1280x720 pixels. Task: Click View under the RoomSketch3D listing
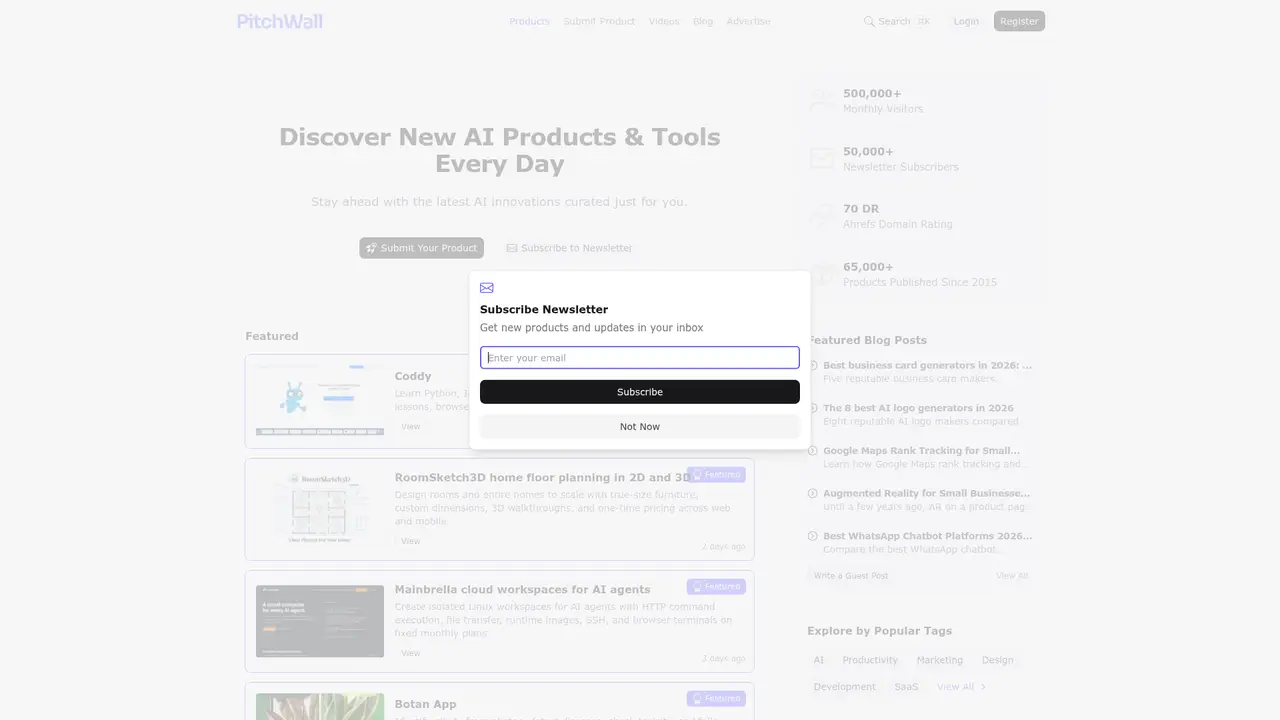[x=410, y=541]
